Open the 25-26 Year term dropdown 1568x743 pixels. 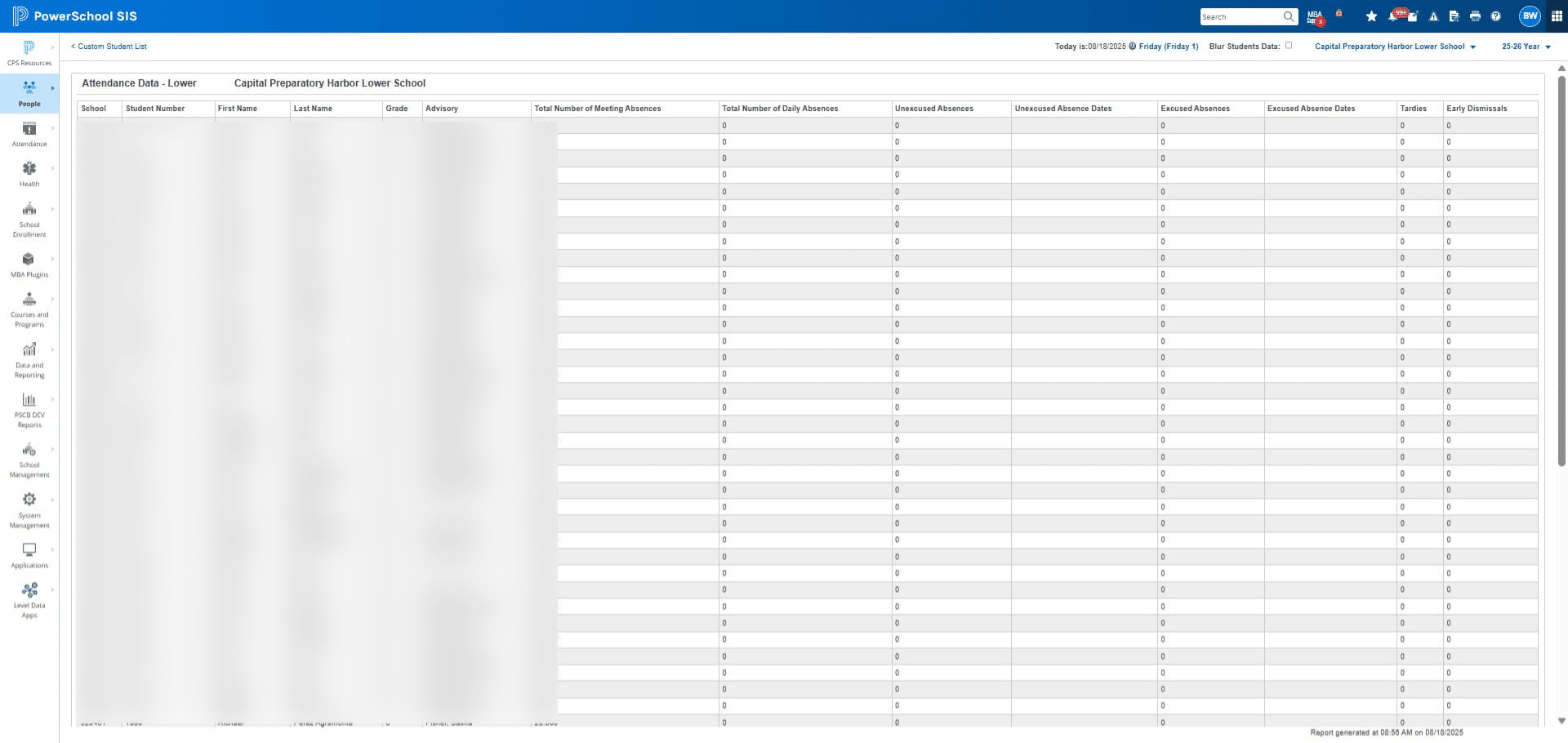click(1526, 47)
